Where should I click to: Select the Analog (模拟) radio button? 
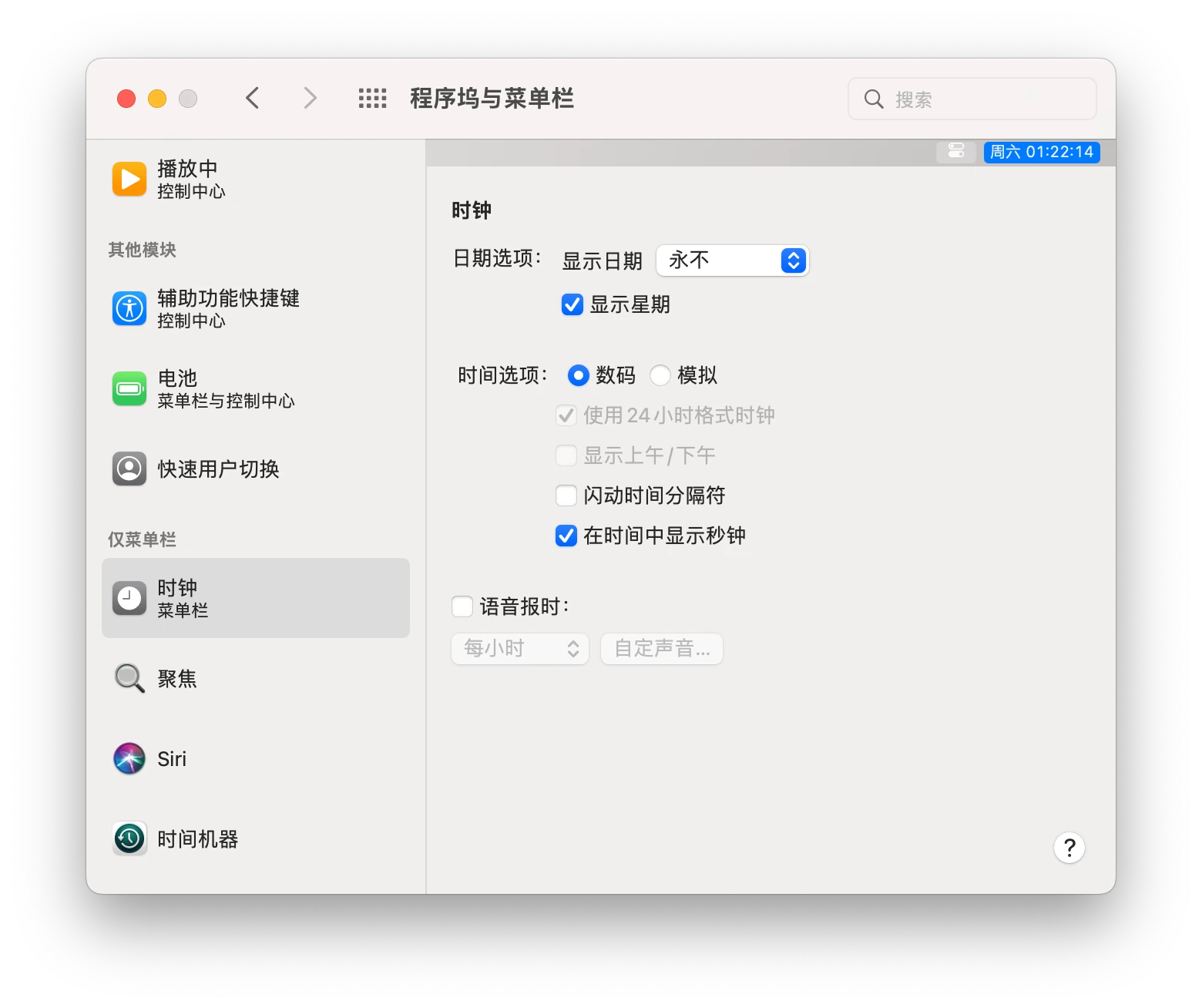point(660,375)
